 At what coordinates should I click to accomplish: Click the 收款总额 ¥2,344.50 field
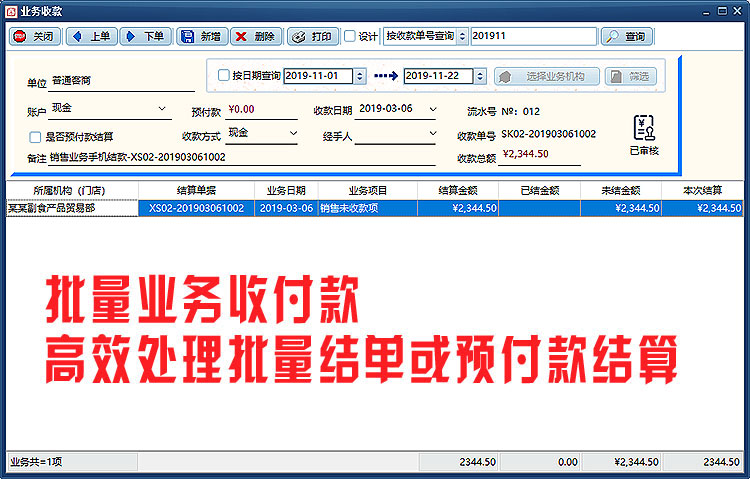tap(540, 155)
